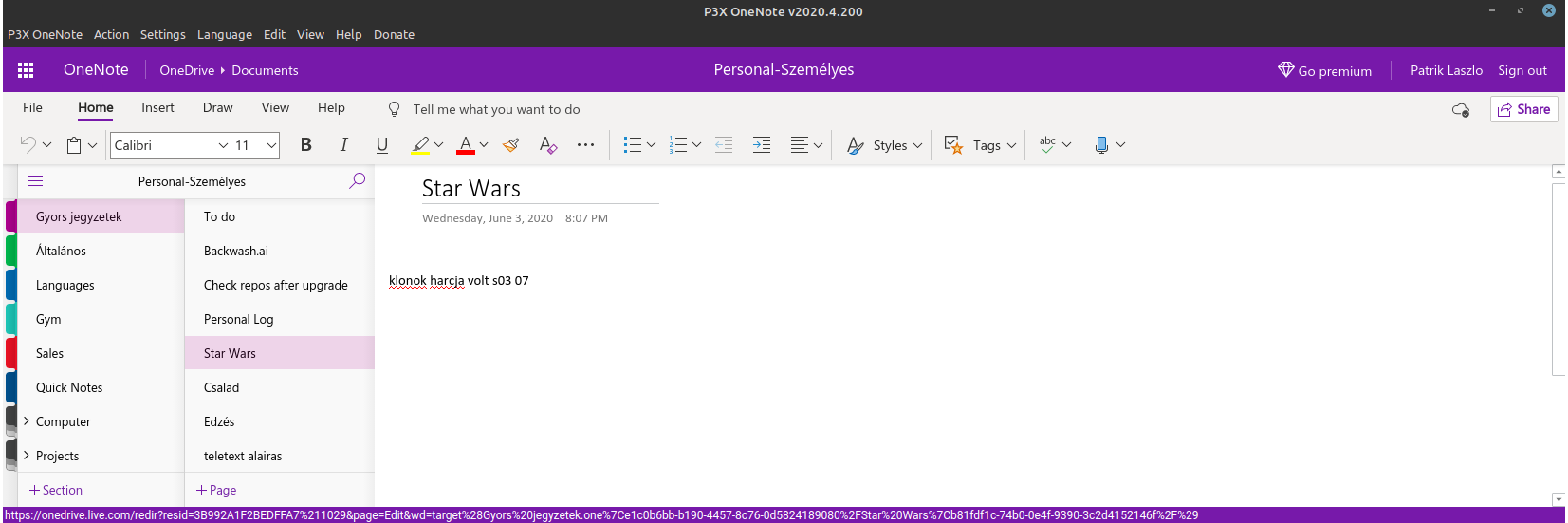The image size is (1568, 523).
Task: Open the More options ellipsis
Action: tap(585, 145)
